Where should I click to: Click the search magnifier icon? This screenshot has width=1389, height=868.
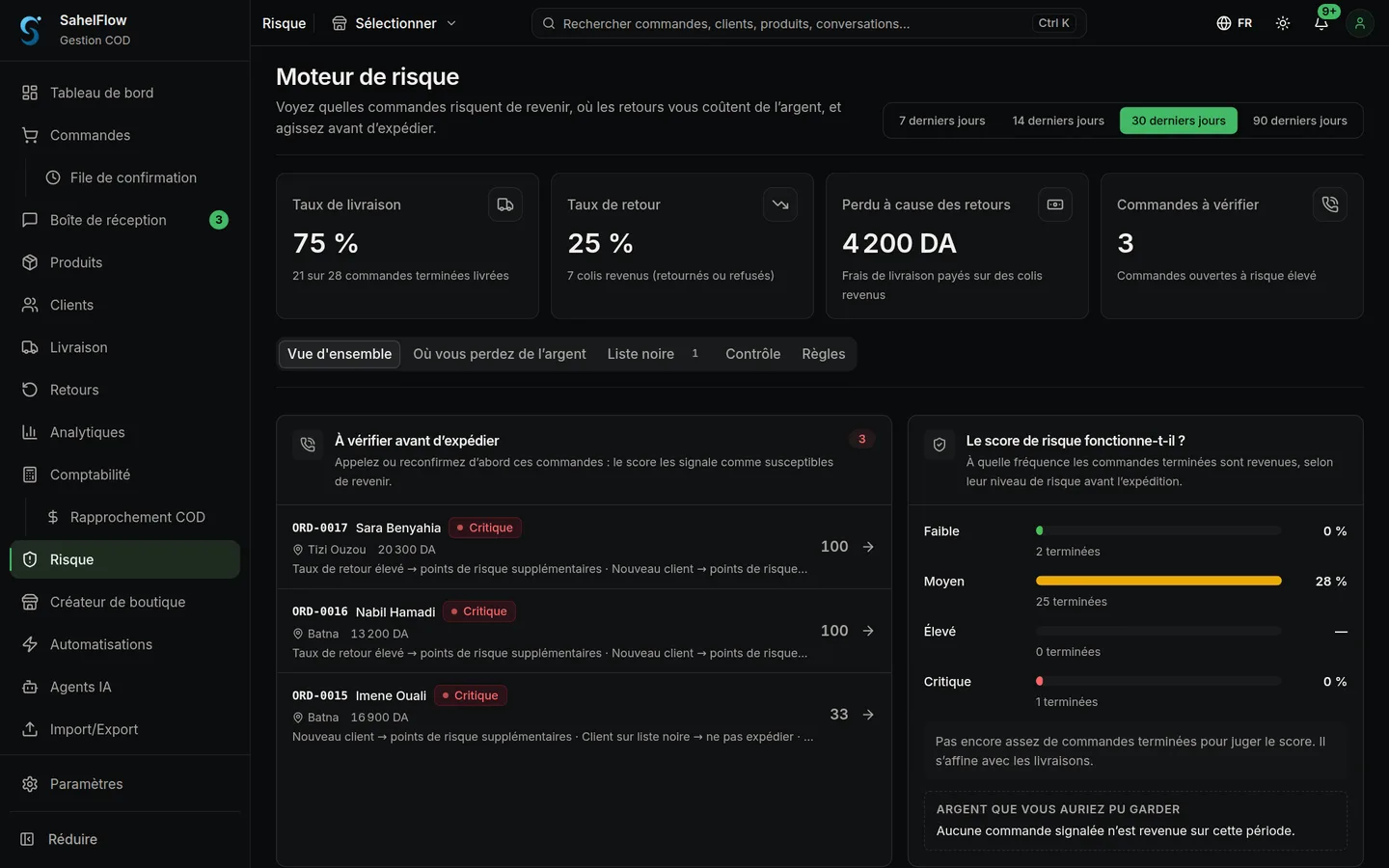[x=549, y=23]
